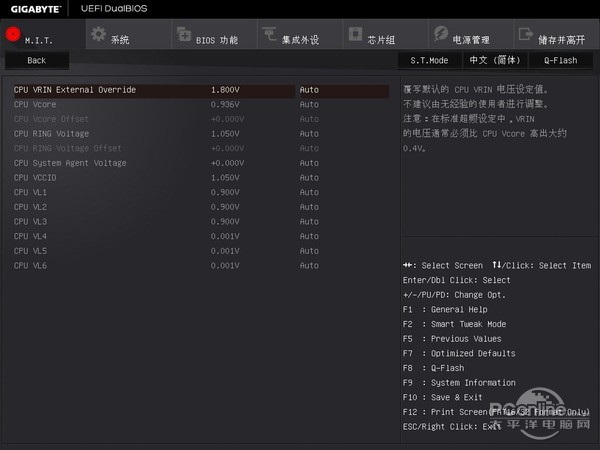
Task: Open the 集成外设 tab
Action: pos(300,34)
